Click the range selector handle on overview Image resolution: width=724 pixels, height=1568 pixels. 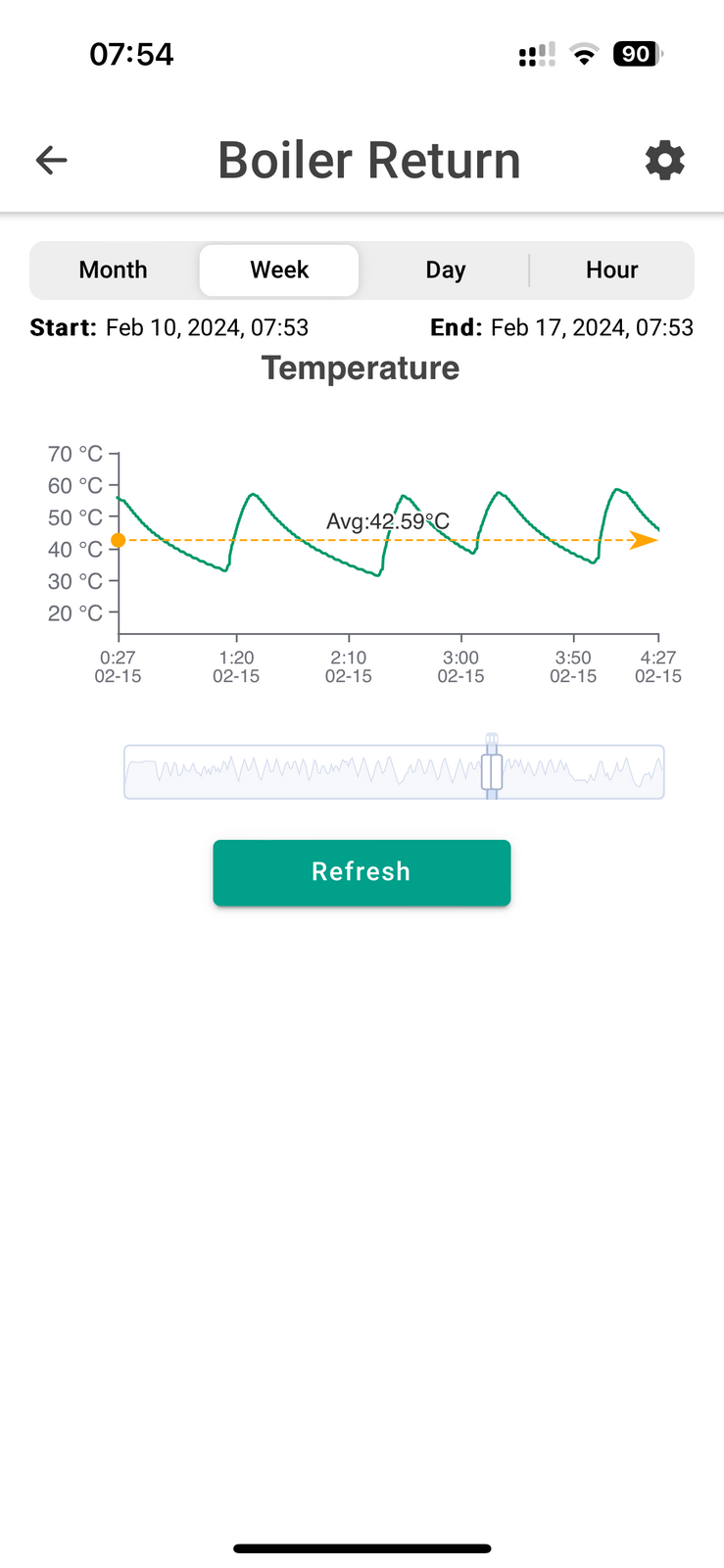tap(492, 771)
